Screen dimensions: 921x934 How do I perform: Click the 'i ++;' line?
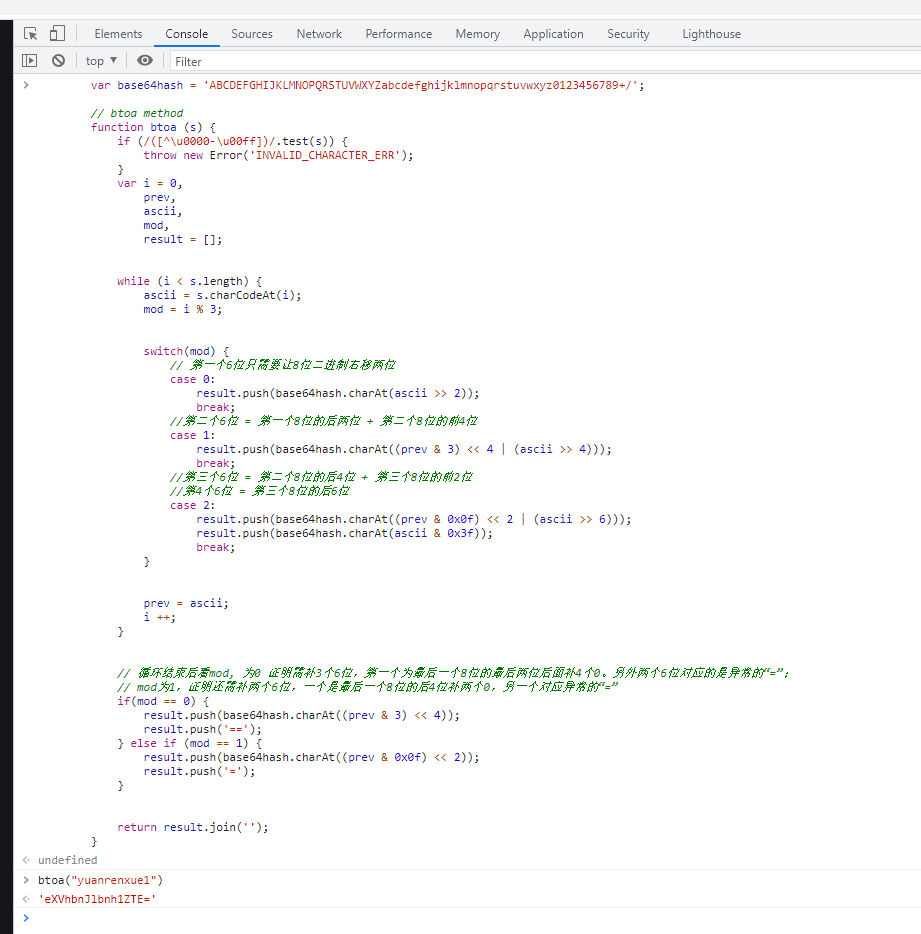pos(160,617)
